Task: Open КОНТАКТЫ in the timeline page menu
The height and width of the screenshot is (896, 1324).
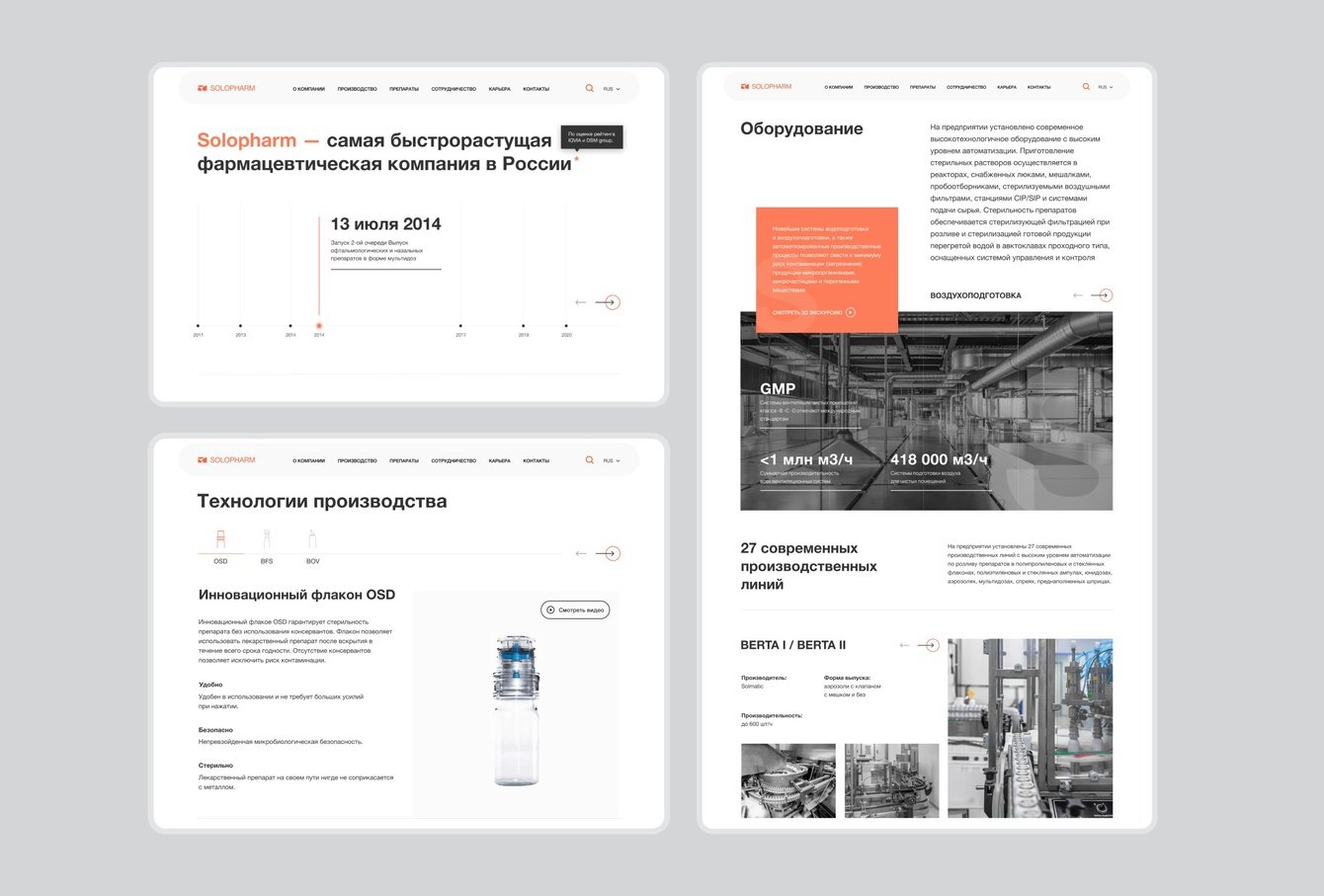Action: pyautogui.click(x=537, y=89)
